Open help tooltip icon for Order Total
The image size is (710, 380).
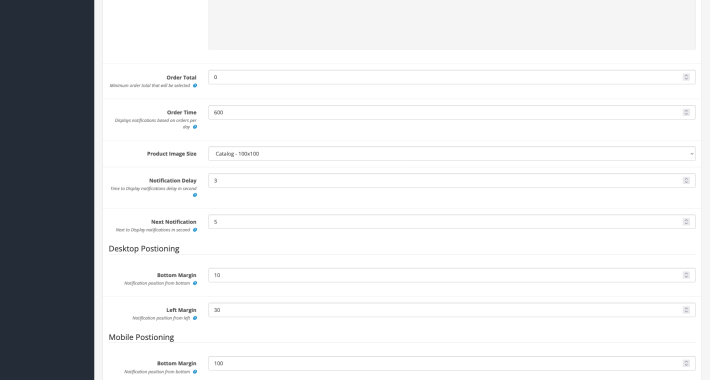coord(195,86)
